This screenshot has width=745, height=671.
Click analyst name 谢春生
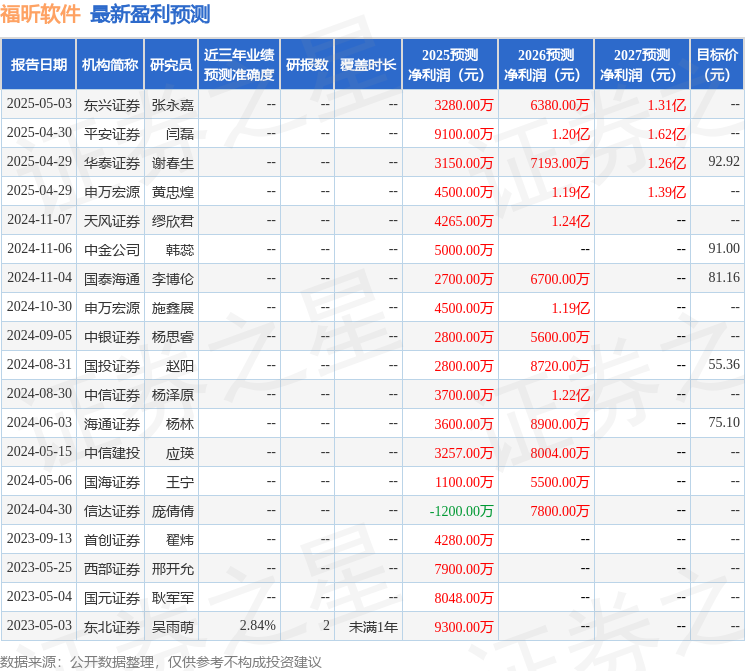(x=173, y=163)
